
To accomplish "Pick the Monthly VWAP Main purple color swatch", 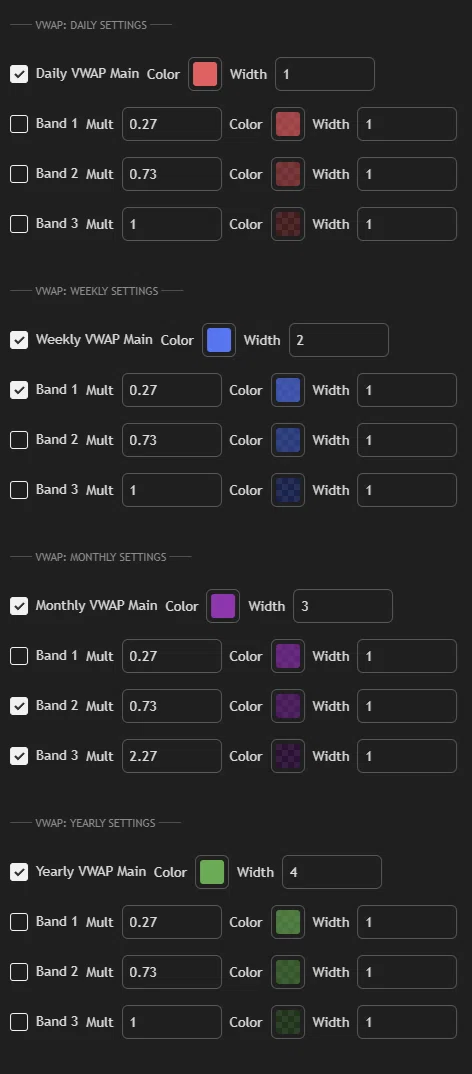I will (223, 605).
